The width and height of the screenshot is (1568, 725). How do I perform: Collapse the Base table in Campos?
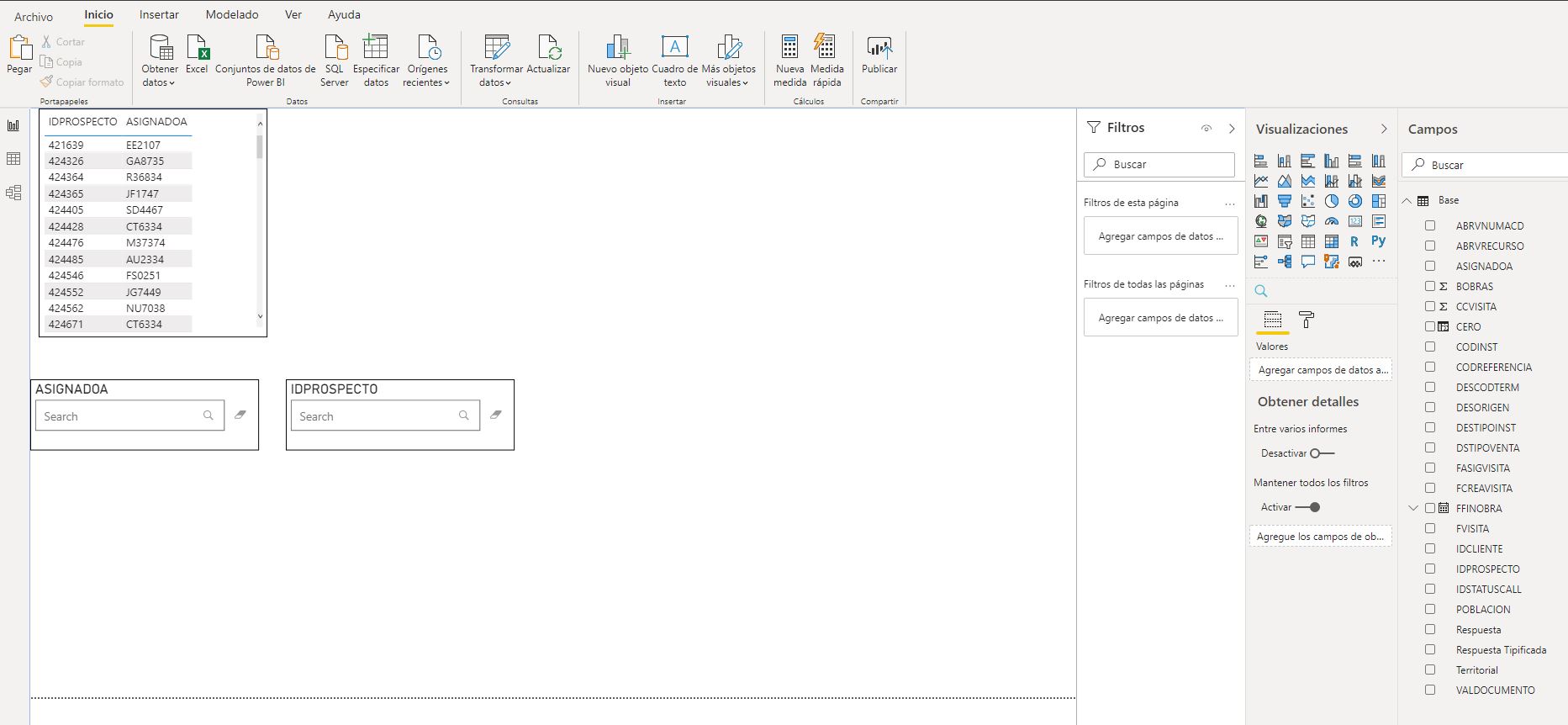pos(1407,201)
